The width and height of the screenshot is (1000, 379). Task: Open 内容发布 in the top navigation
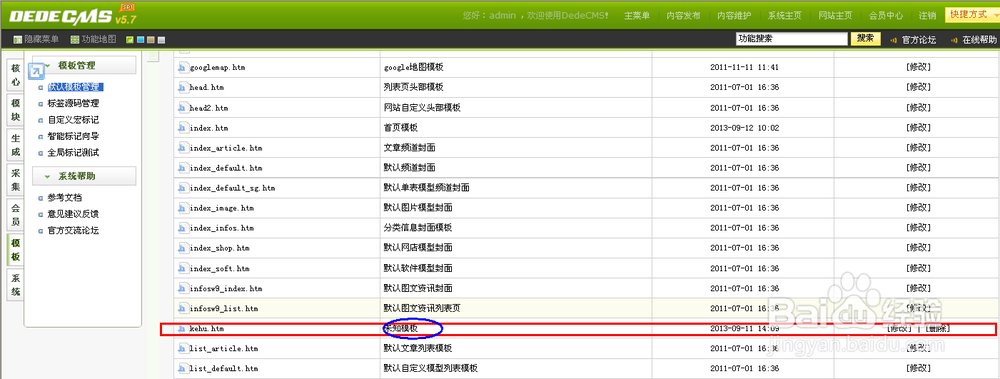(x=683, y=15)
